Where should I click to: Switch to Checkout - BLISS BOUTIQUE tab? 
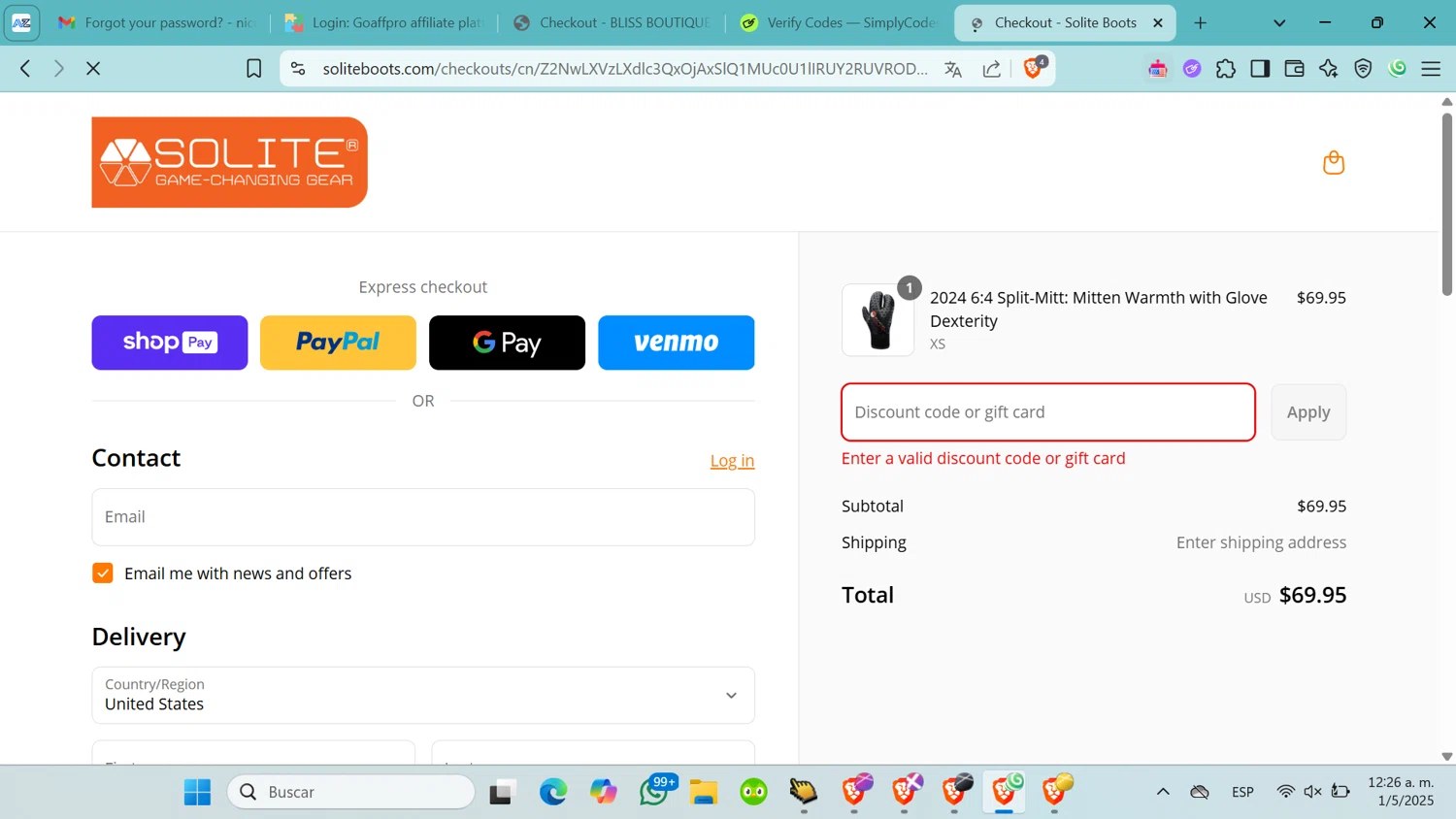612,22
